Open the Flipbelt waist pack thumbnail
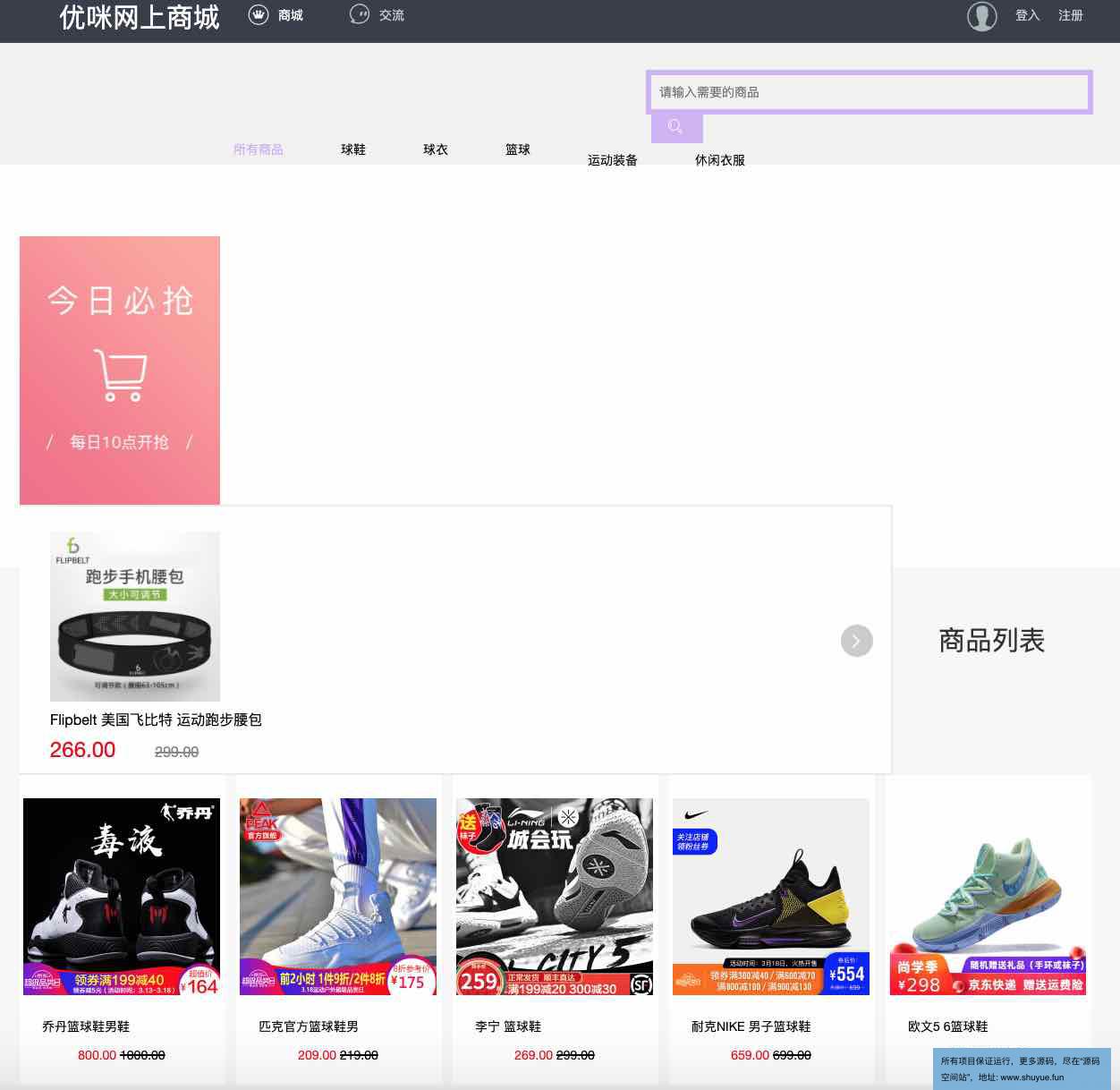The width and height of the screenshot is (1120, 1090). point(135,617)
